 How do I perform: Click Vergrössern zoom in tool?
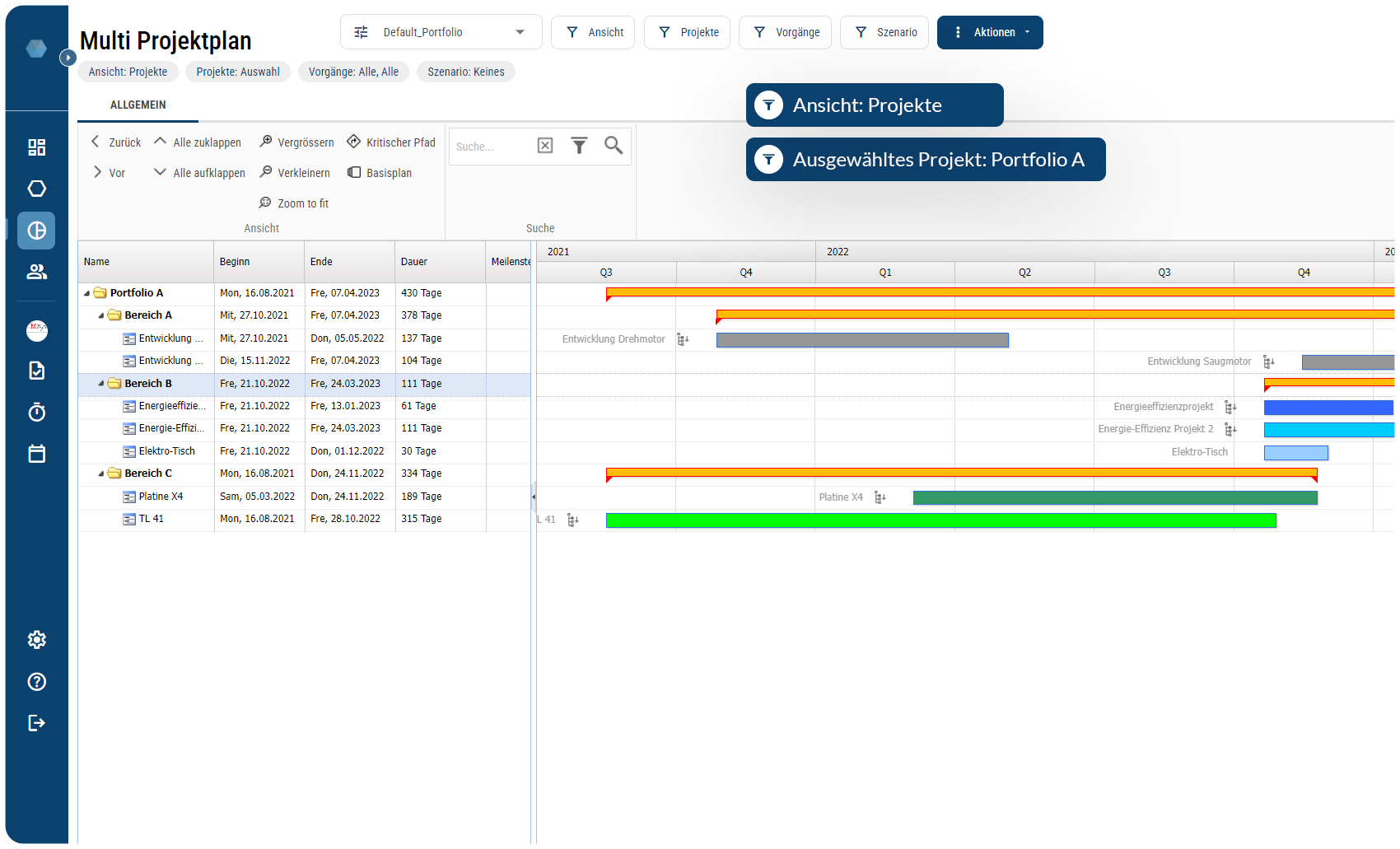click(x=296, y=142)
